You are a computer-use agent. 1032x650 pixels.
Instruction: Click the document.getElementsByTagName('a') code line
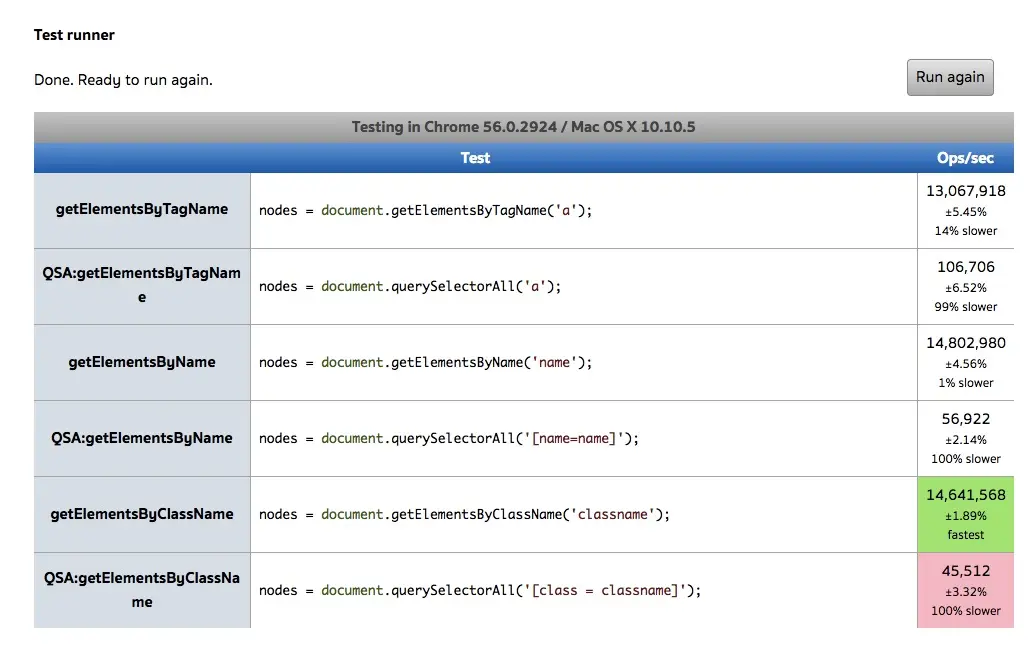coord(425,211)
